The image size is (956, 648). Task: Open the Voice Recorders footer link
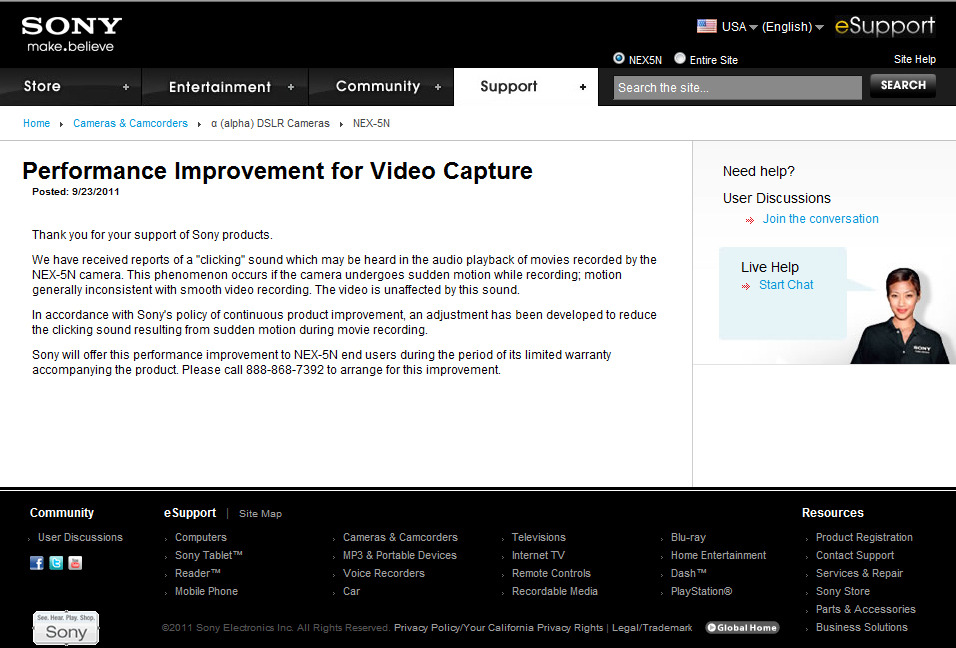383,573
